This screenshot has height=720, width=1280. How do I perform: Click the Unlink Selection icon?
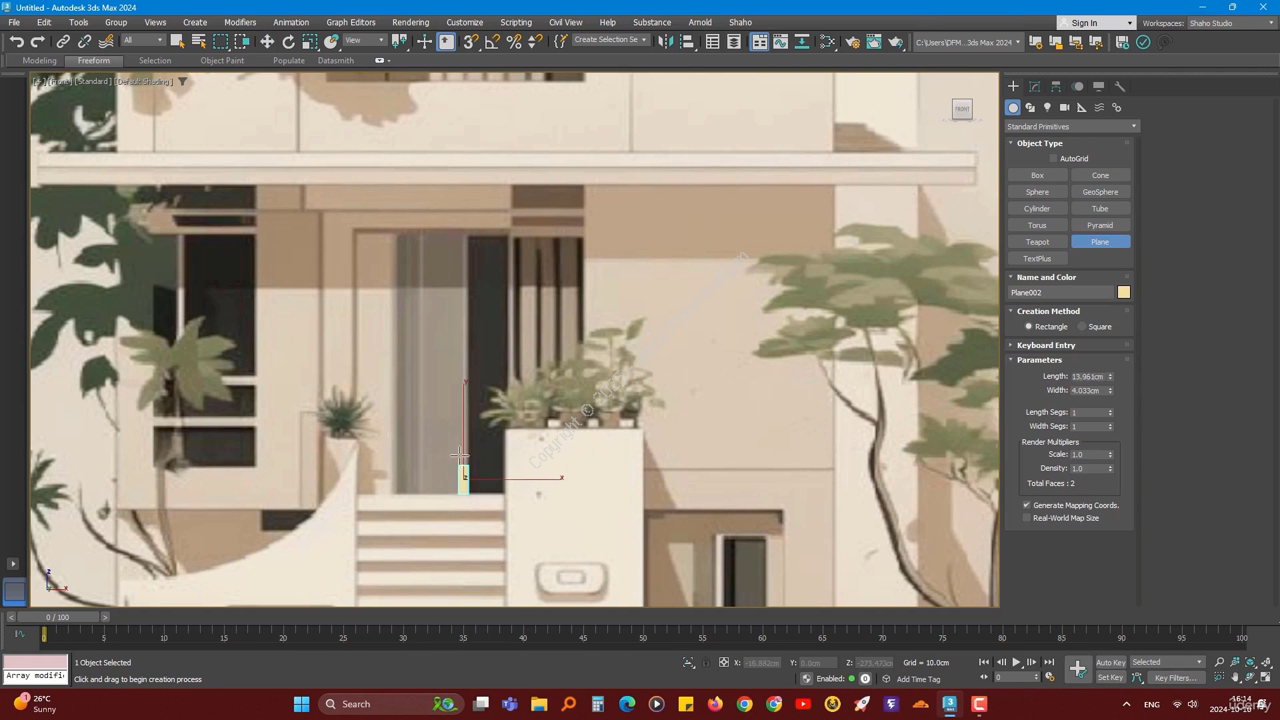pos(84,42)
